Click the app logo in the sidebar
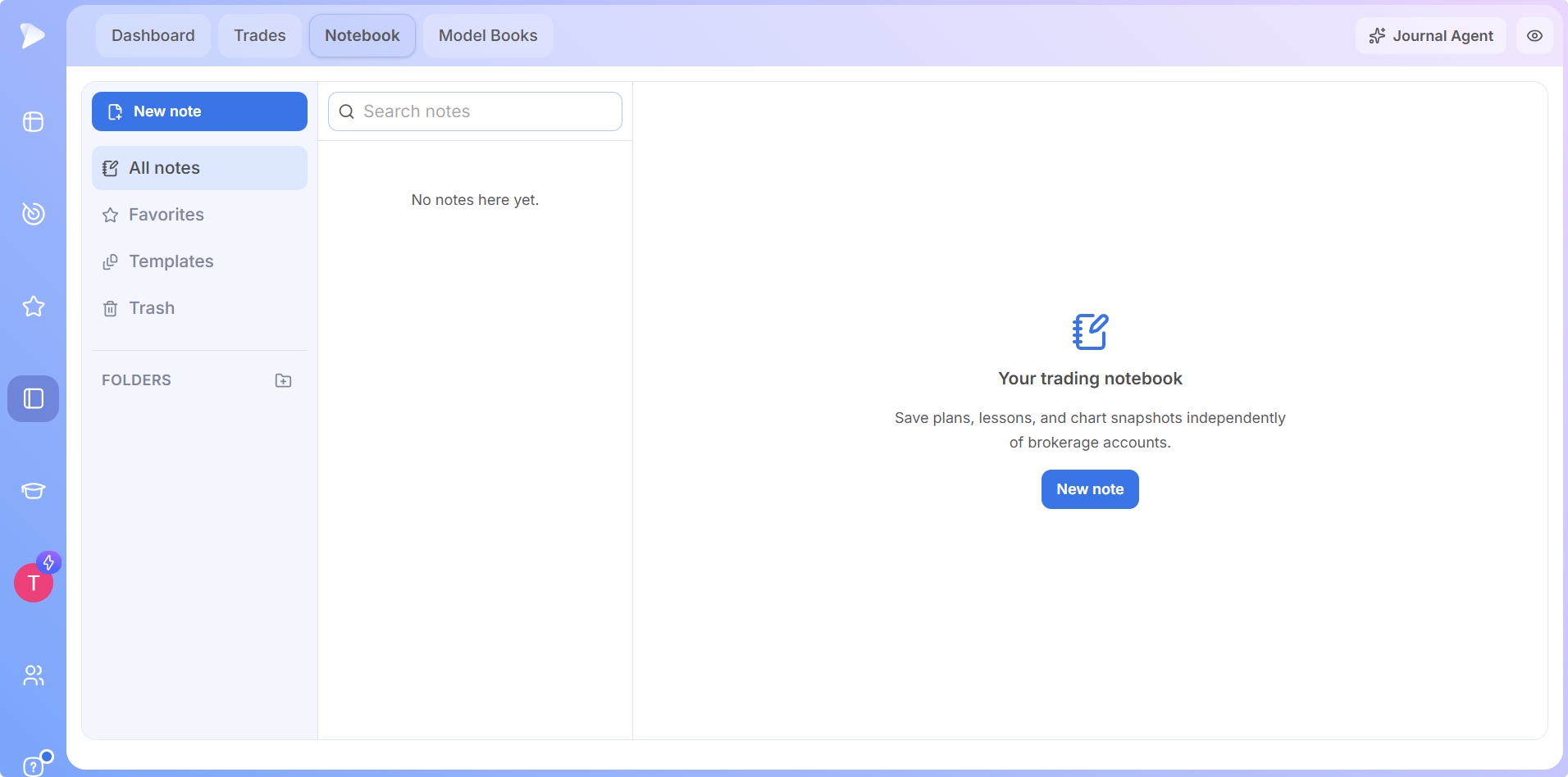The image size is (1568, 777). pyautogui.click(x=33, y=35)
